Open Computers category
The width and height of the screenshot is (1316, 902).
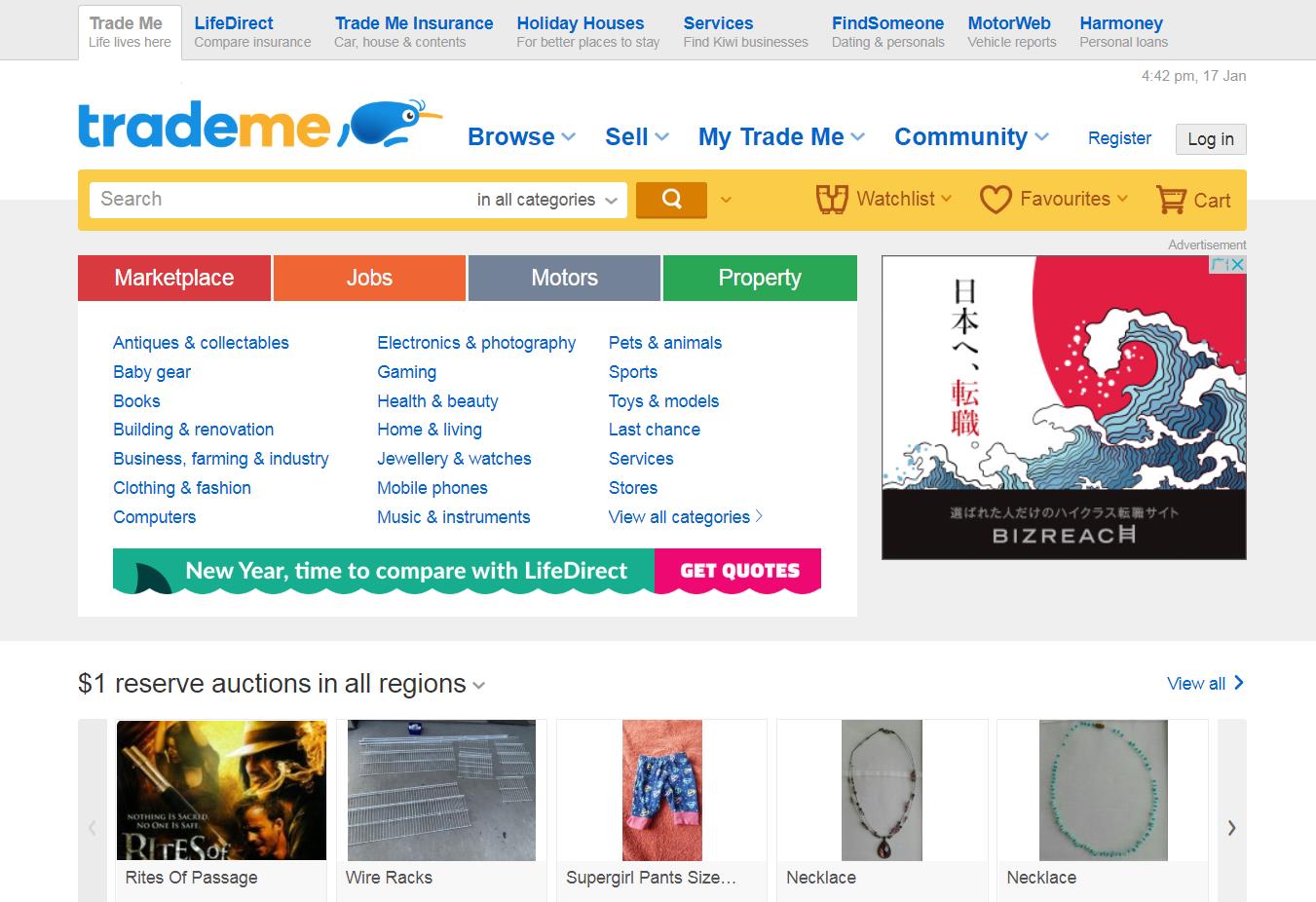pyautogui.click(x=154, y=517)
